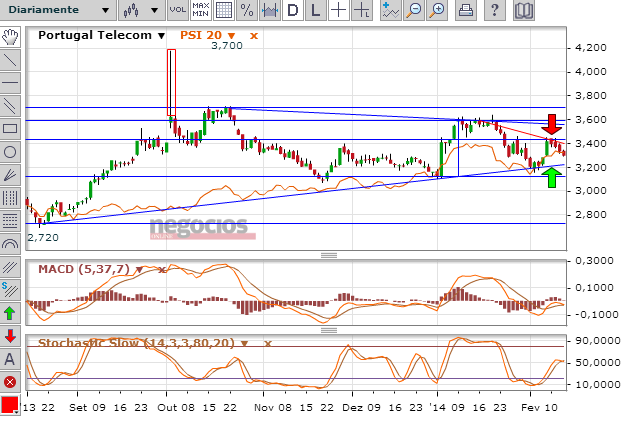
Task: Select the diagonal trend line tool
Action: coord(10,60)
